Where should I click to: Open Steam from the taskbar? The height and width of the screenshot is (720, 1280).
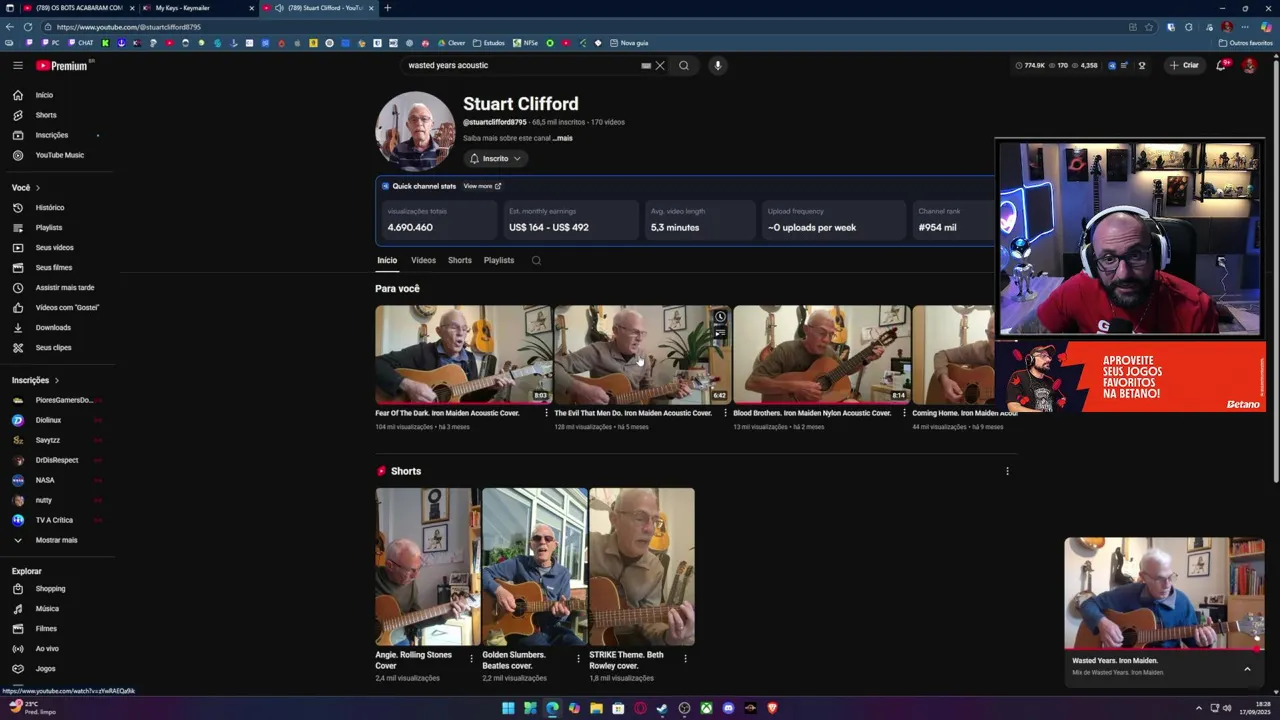click(662, 708)
